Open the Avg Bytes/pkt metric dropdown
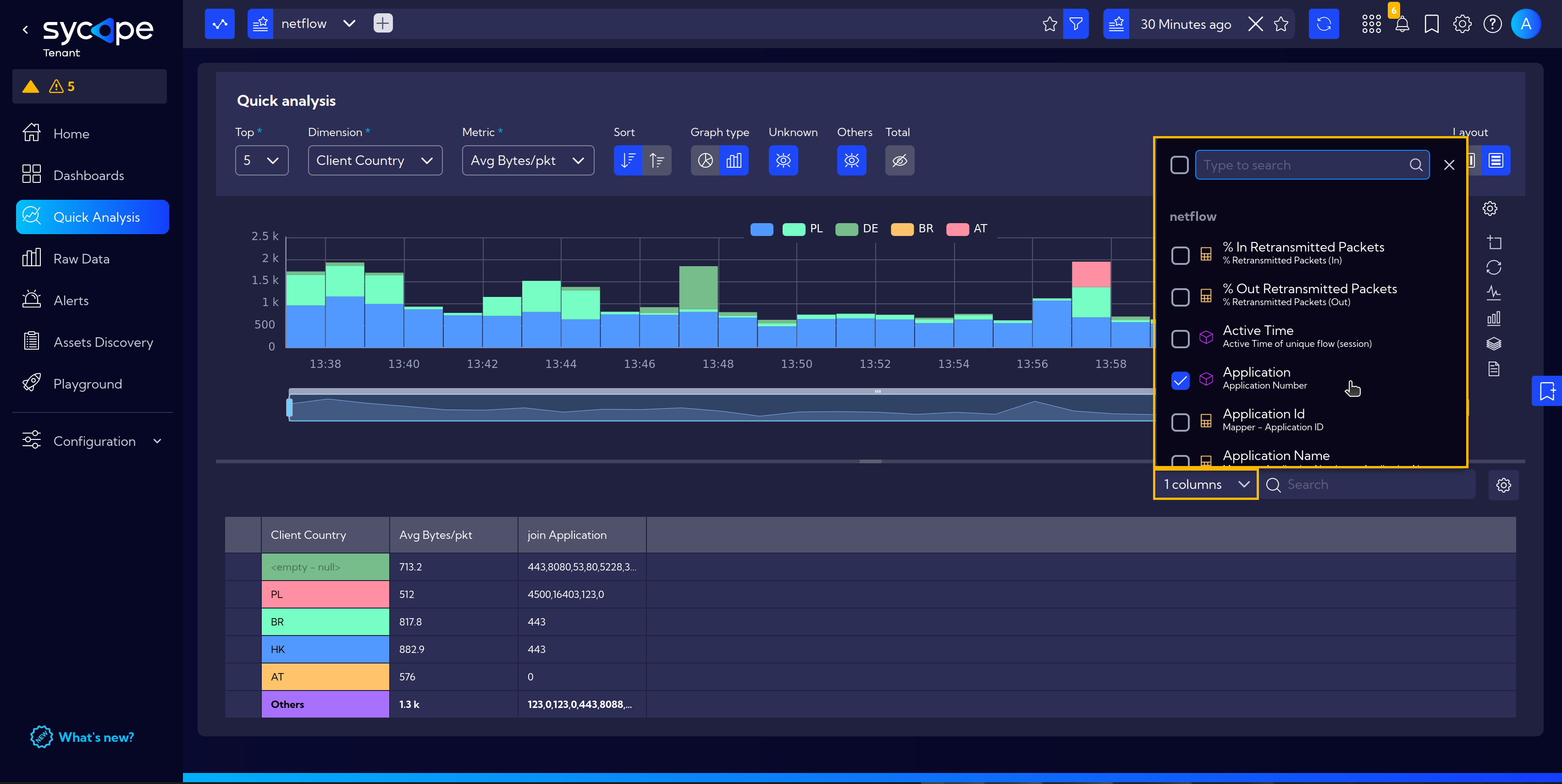 point(528,160)
